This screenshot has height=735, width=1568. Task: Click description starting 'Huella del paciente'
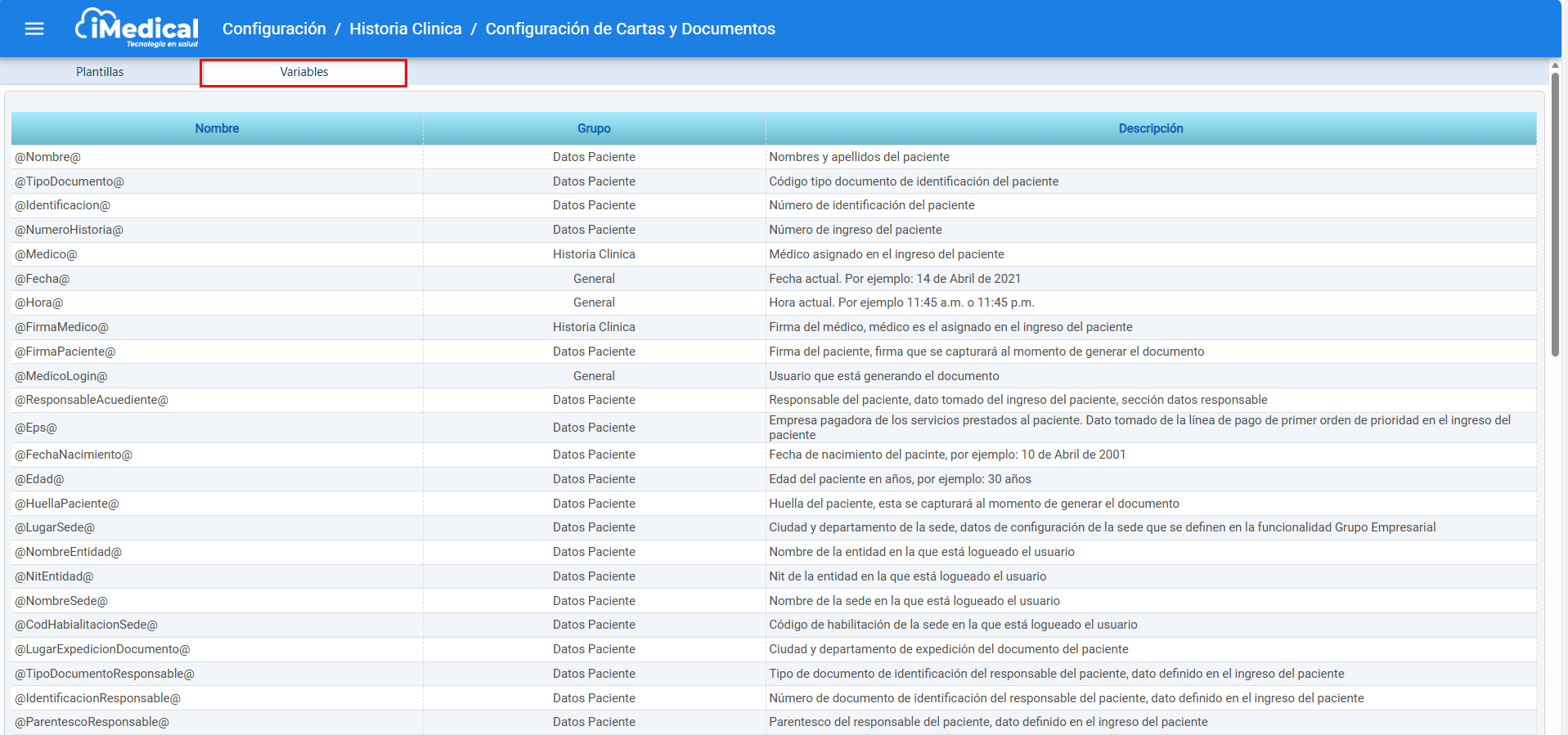(974, 504)
